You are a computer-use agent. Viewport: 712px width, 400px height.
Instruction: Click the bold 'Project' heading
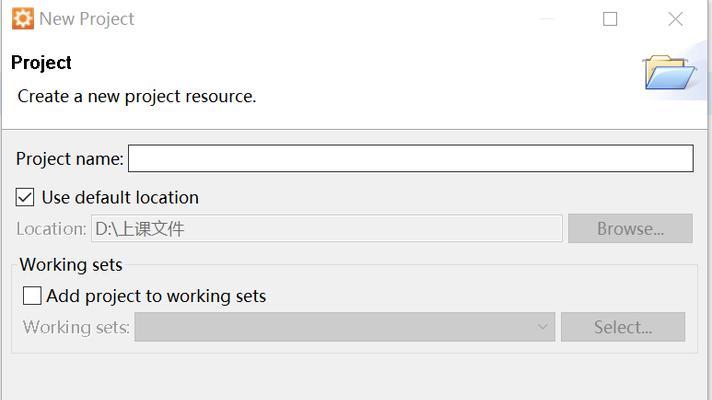point(41,63)
